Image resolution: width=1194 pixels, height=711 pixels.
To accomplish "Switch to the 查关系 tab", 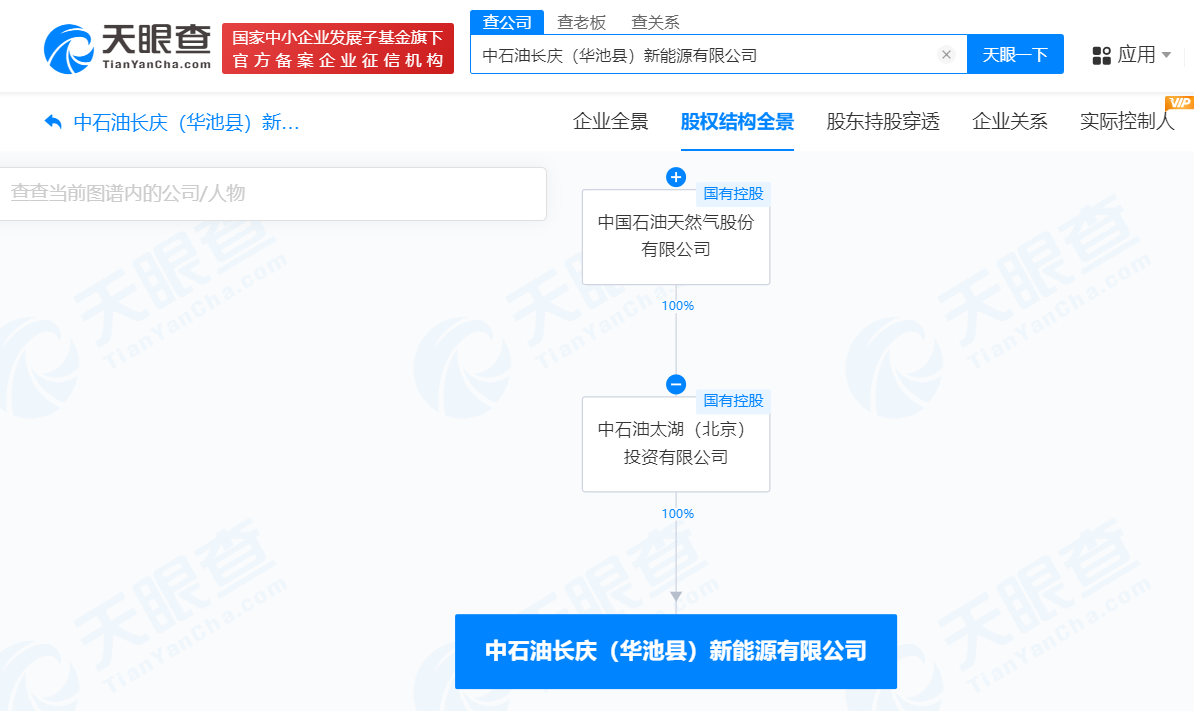I will click(655, 22).
